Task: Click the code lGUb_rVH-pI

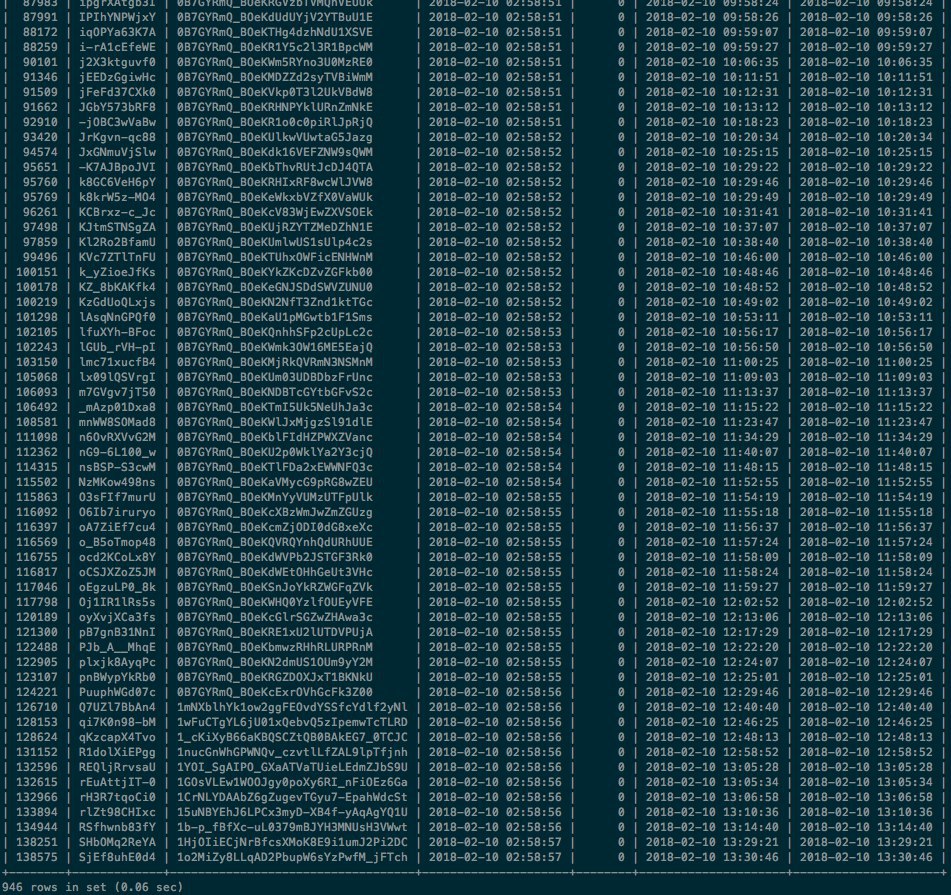Action: (117, 347)
